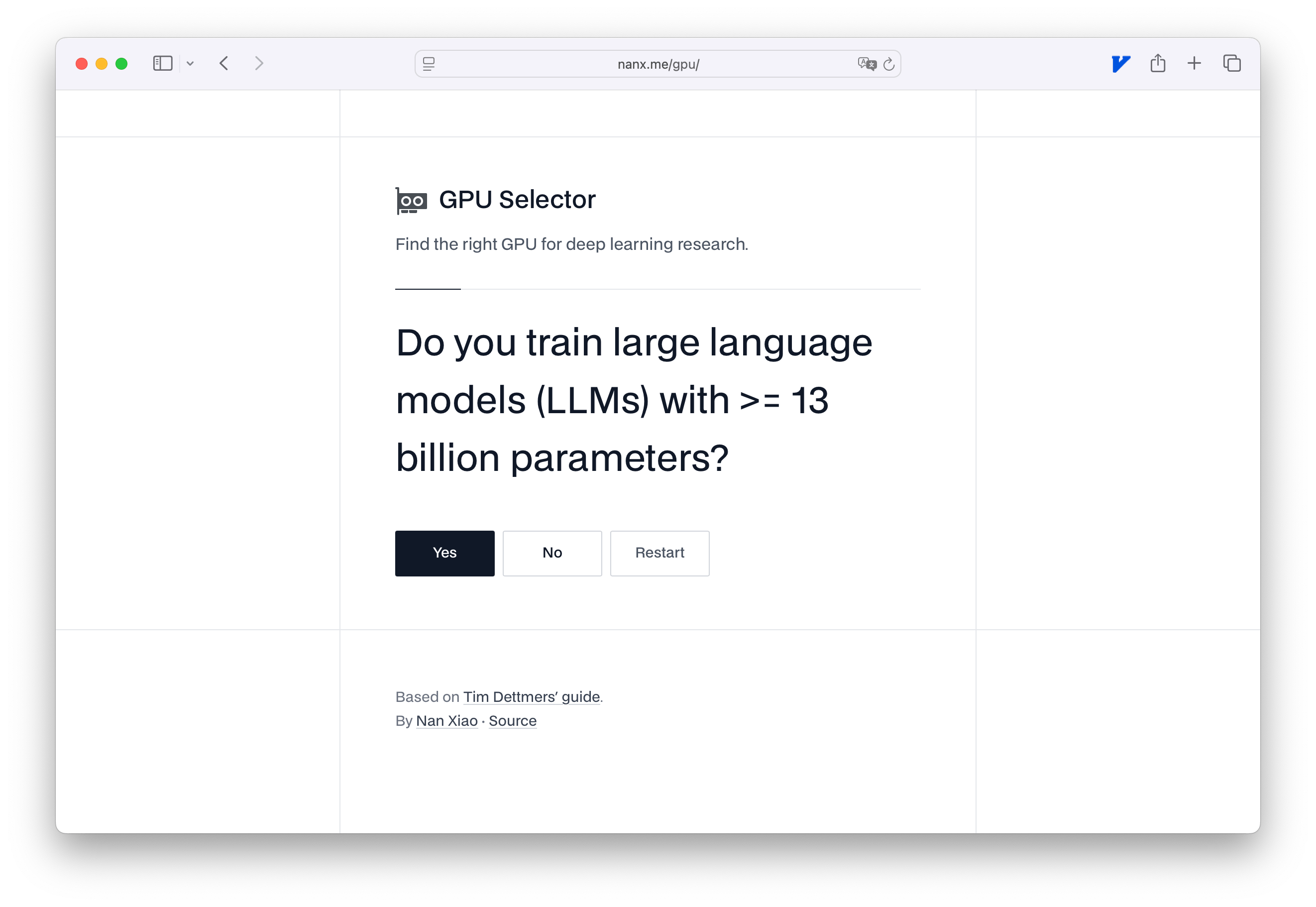This screenshot has height=907, width=1316.
Task: Click the nanx.me/gpu/ address bar
Action: [658, 64]
